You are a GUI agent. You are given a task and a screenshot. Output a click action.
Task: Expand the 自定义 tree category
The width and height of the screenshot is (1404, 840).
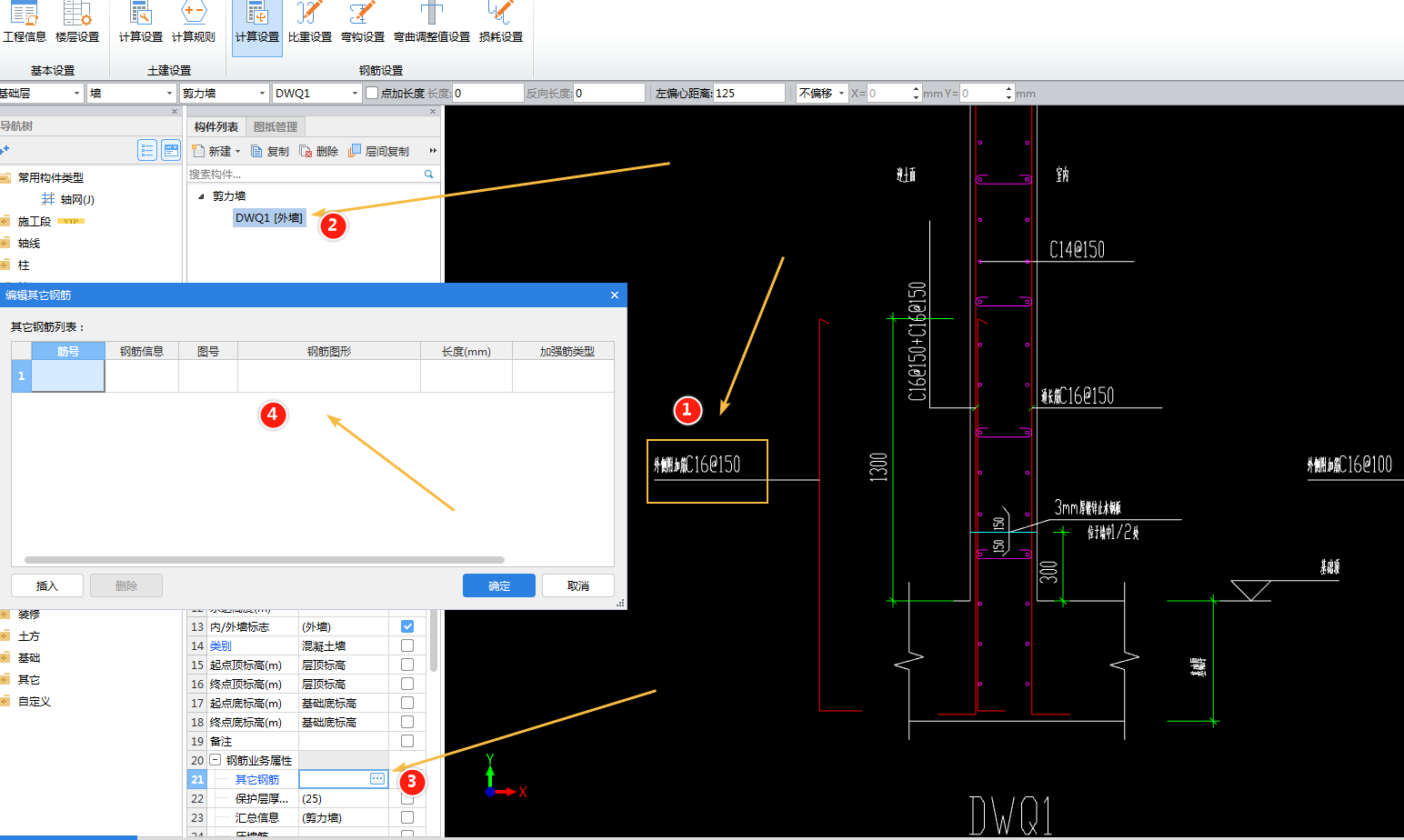(5, 701)
